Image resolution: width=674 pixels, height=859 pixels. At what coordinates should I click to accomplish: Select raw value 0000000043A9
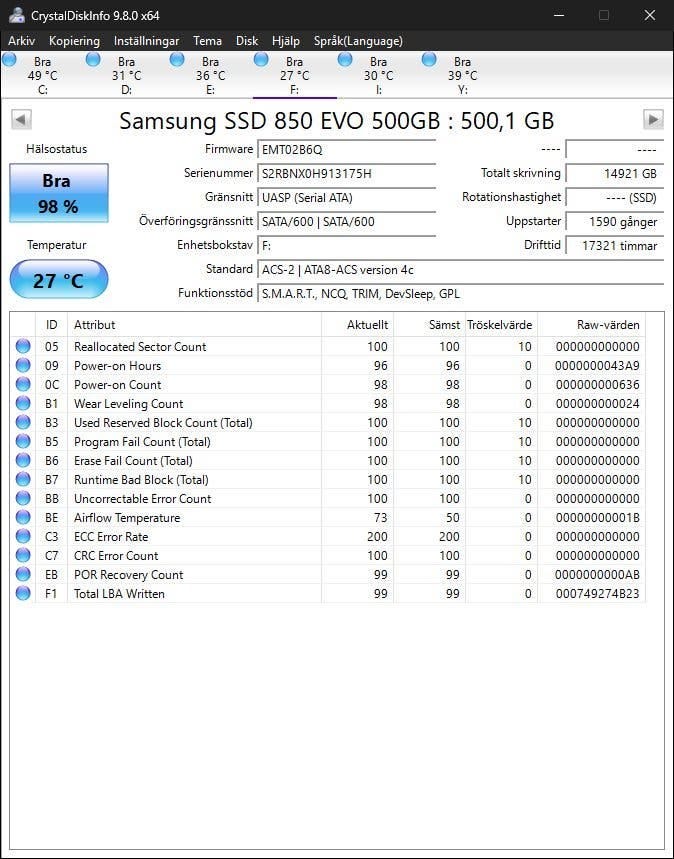click(x=597, y=365)
